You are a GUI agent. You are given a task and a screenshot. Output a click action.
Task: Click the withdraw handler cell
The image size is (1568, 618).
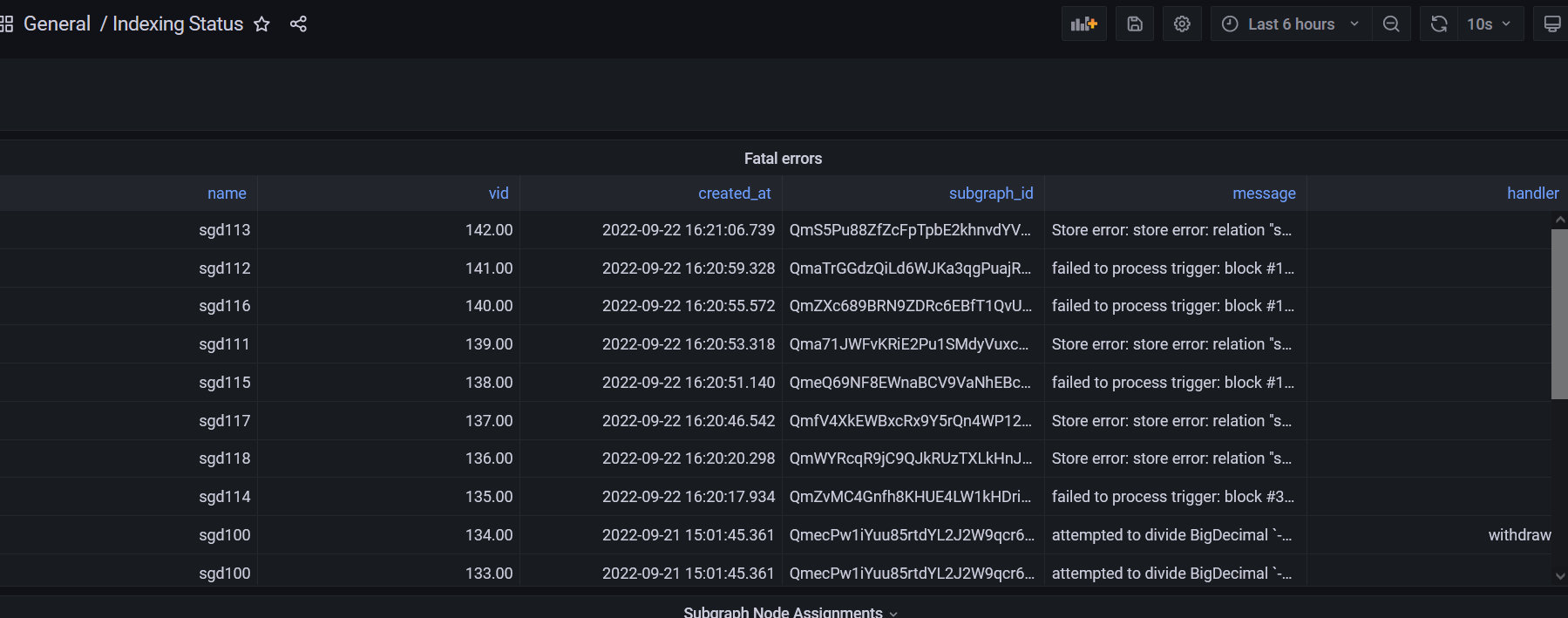[x=1519, y=535]
